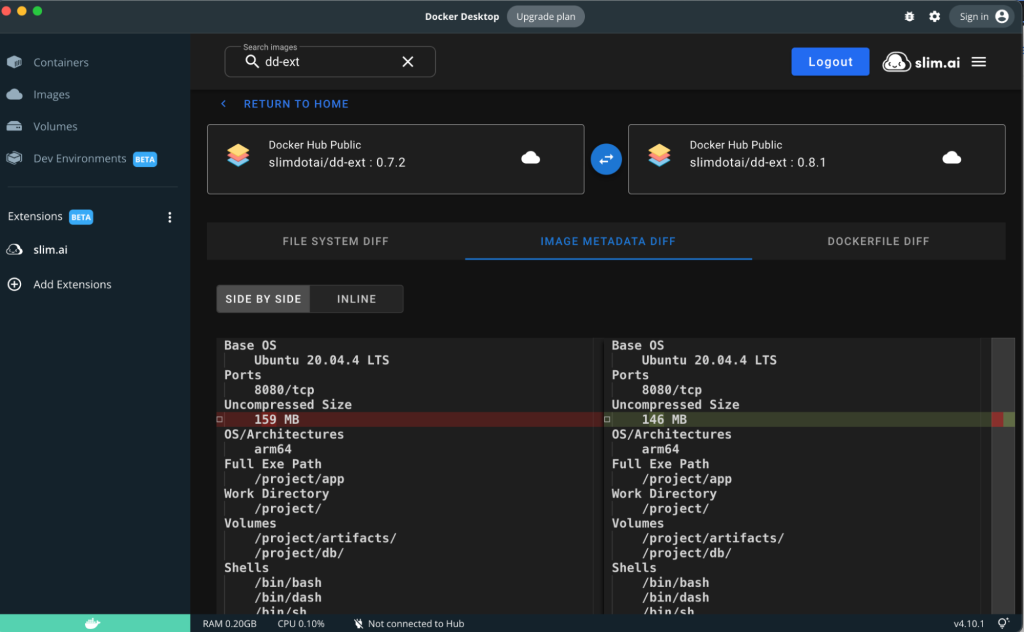Click left /bin/dash shell entry
Image resolution: width=1024 pixels, height=632 pixels.
coord(287,597)
